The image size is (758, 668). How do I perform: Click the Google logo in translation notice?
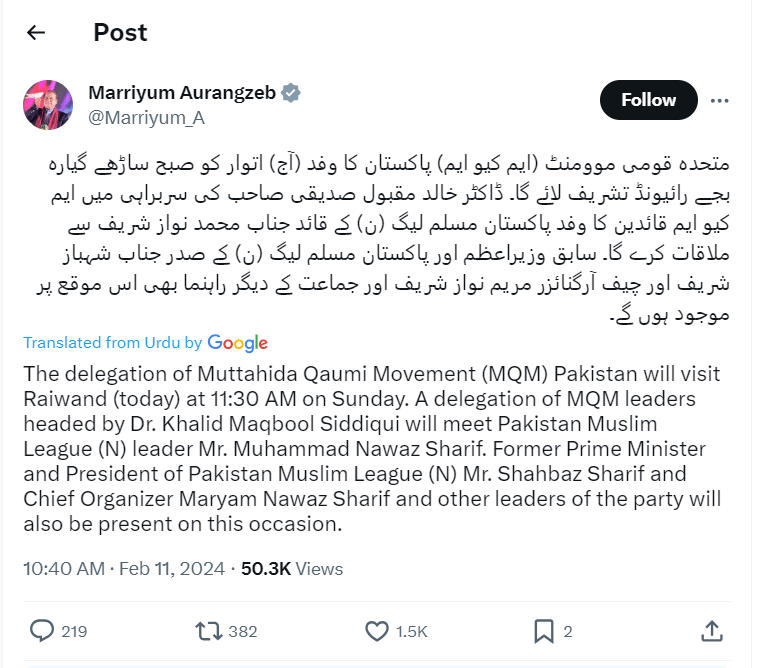point(238,343)
